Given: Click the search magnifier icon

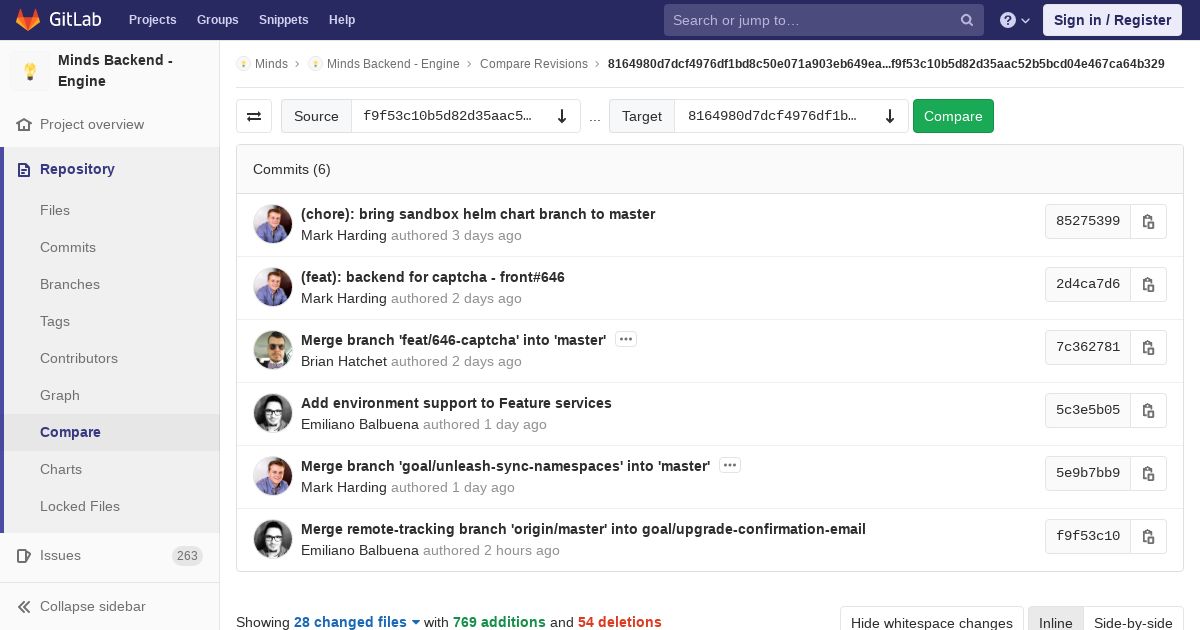Looking at the screenshot, I should click(967, 20).
